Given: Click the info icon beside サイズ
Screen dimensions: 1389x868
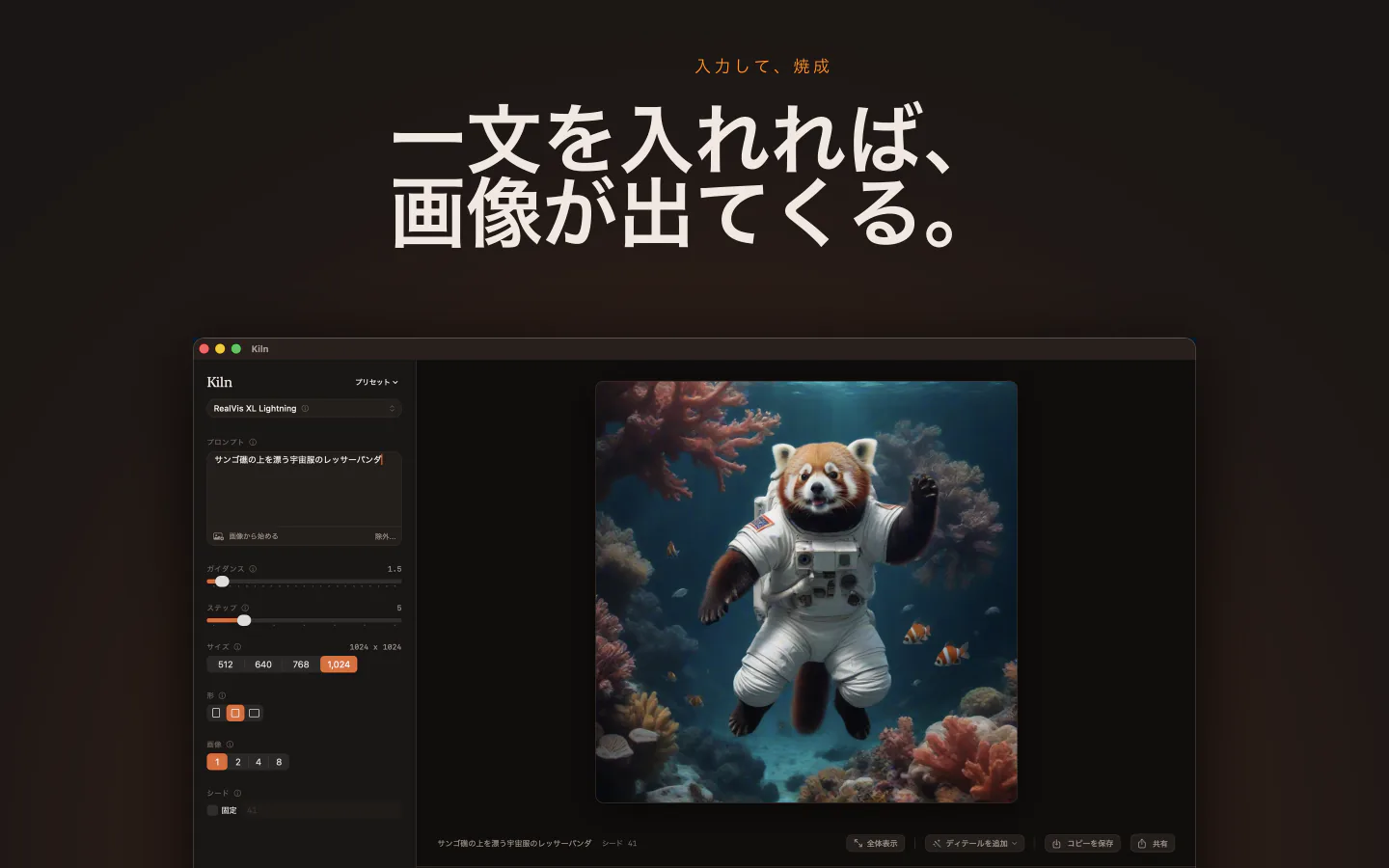Looking at the screenshot, I should pos(237,647).
